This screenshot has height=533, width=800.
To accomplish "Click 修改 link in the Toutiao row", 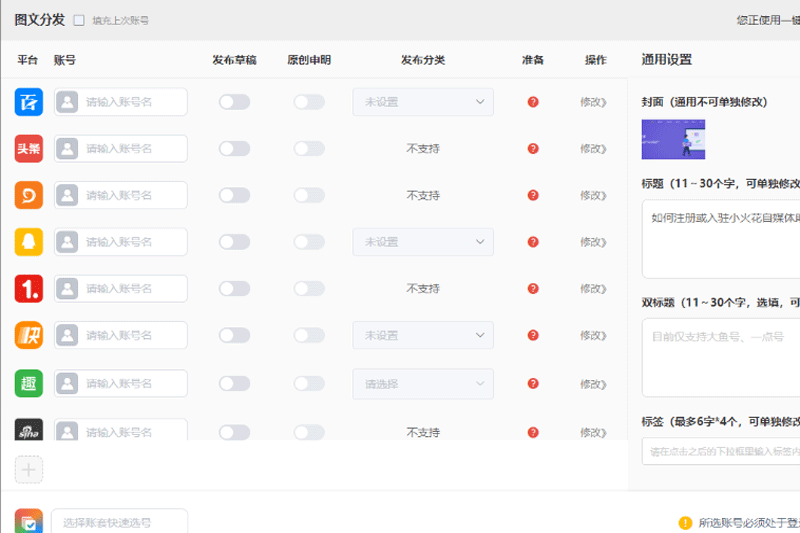I will pyautogui.click(x=593, y=149).
